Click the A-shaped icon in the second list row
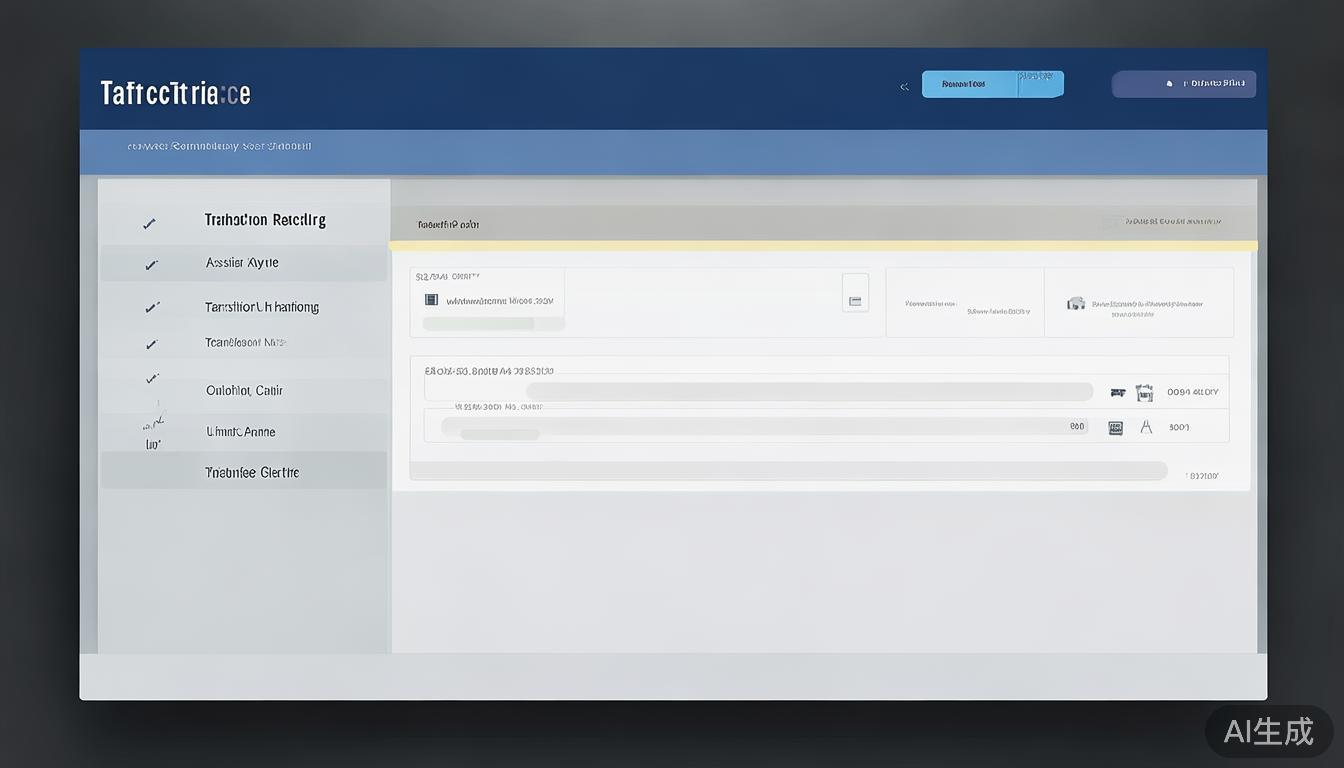 coord(1146,427)
